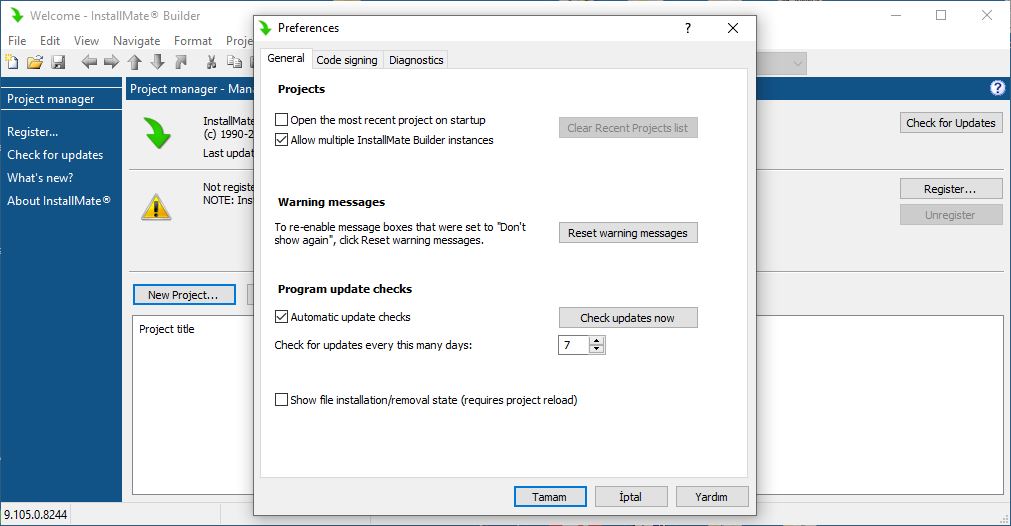Click the Save floppy disk icon
Viewport: 1011px width, 526px height.
(x=58, y=62)
